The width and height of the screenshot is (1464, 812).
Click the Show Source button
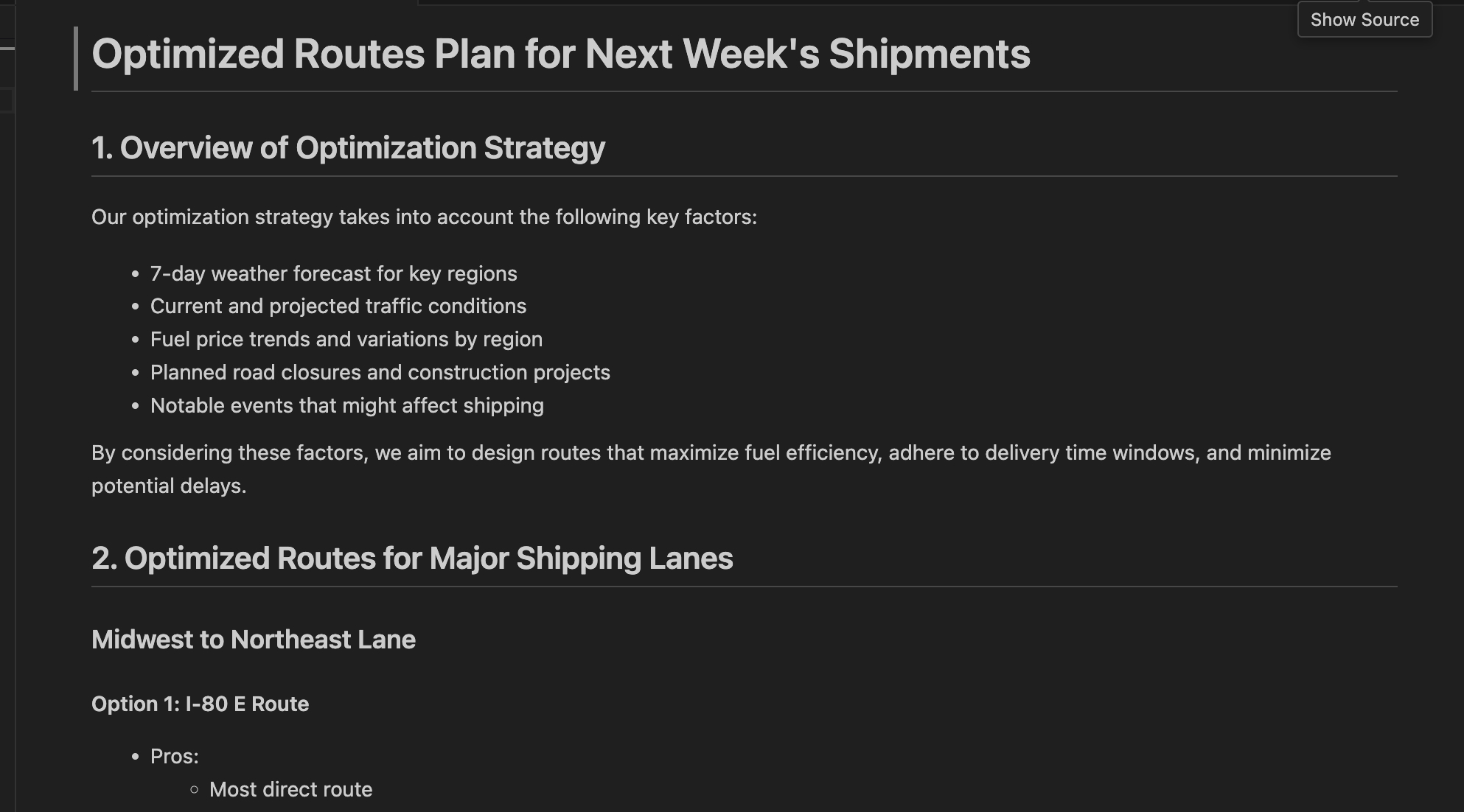1364,20
